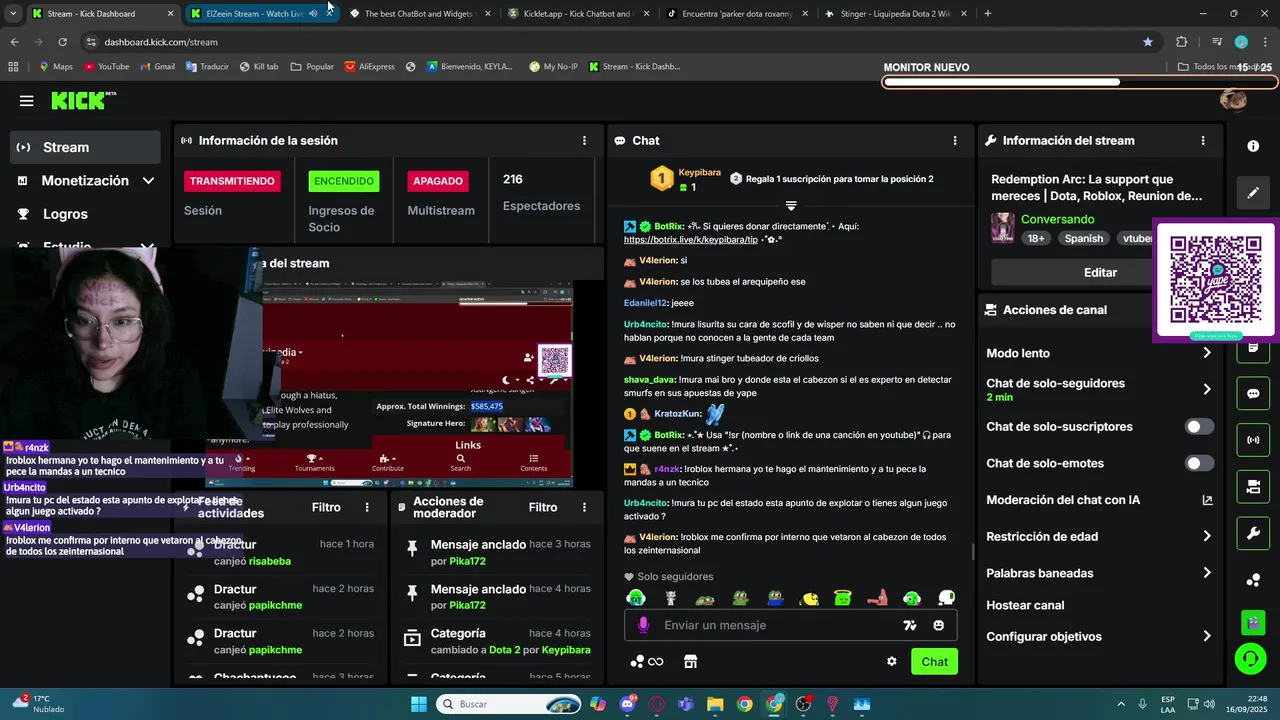Viewport: 1280px width, 720px height.
Task: Expand the Monetización sidebar section
Action: (x=148, y=181)
